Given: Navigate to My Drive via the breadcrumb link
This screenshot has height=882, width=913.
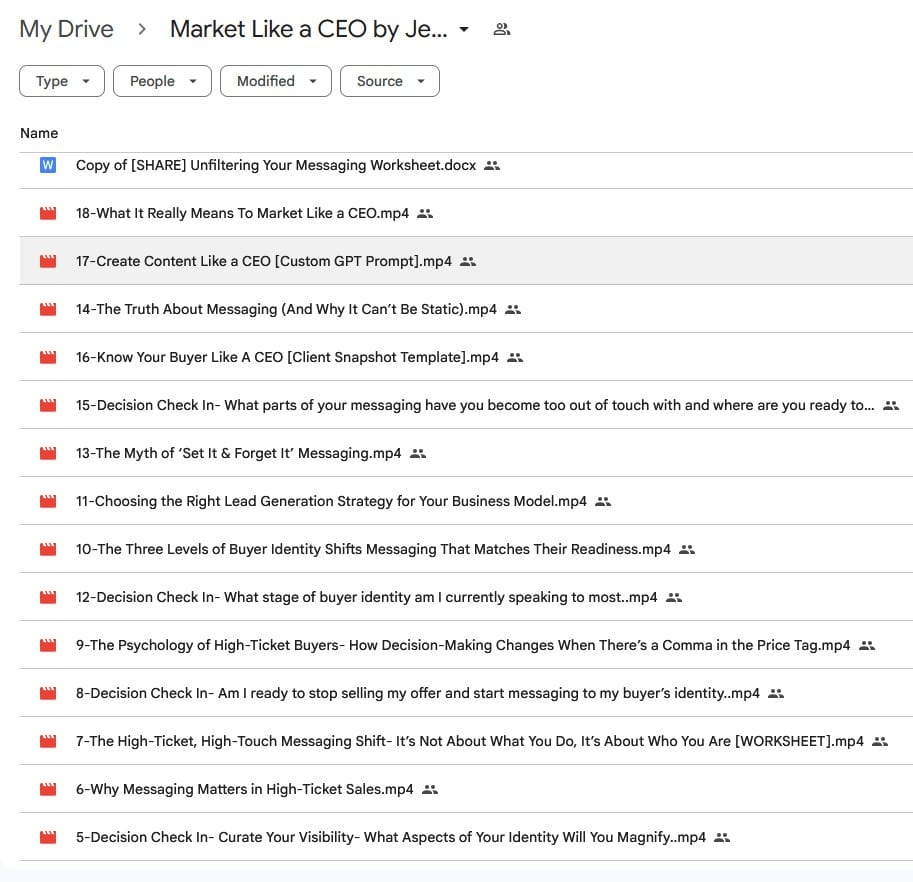Looking at the screenshot, I should [x=66, y=29].
